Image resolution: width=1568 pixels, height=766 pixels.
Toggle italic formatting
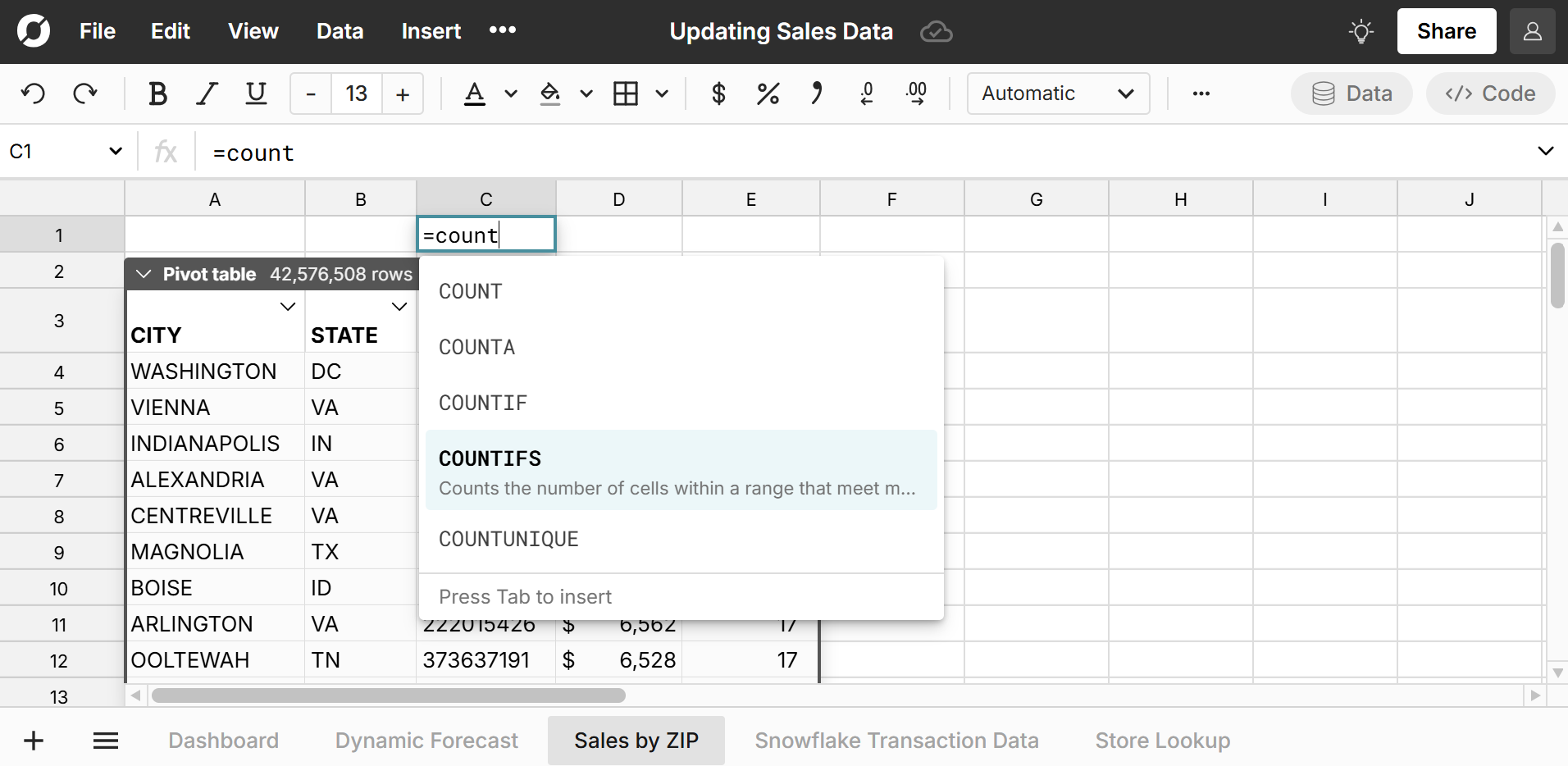pos(207,93)
